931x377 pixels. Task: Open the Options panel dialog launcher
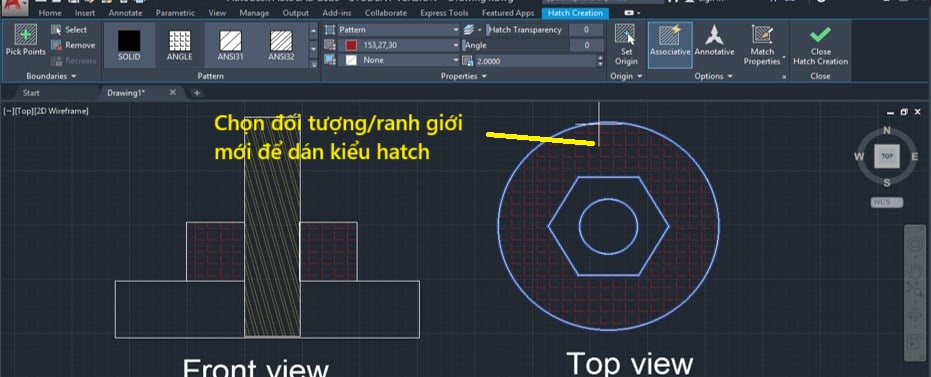coord(784,77)
